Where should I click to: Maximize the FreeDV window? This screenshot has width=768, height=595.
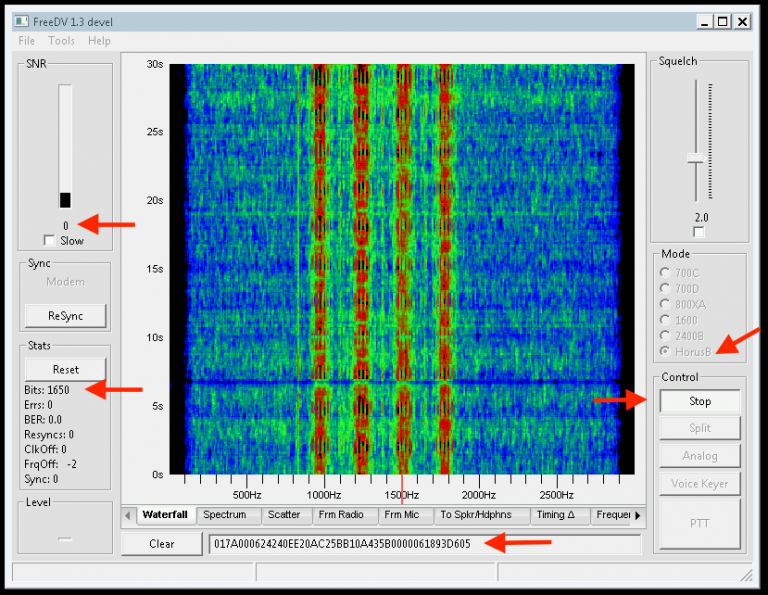pos(722,22)
